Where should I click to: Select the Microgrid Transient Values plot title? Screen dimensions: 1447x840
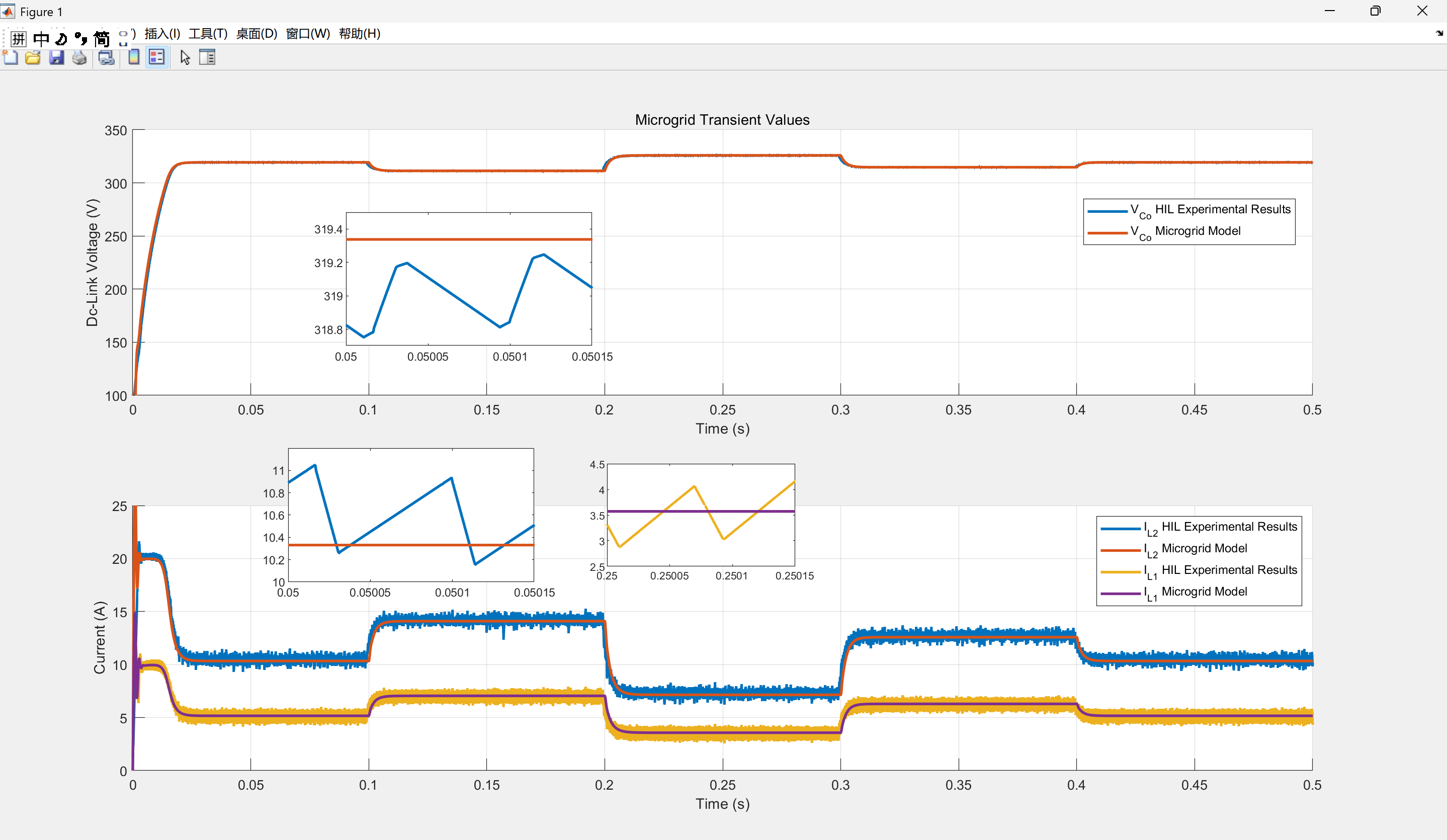[x=722, y=119]
